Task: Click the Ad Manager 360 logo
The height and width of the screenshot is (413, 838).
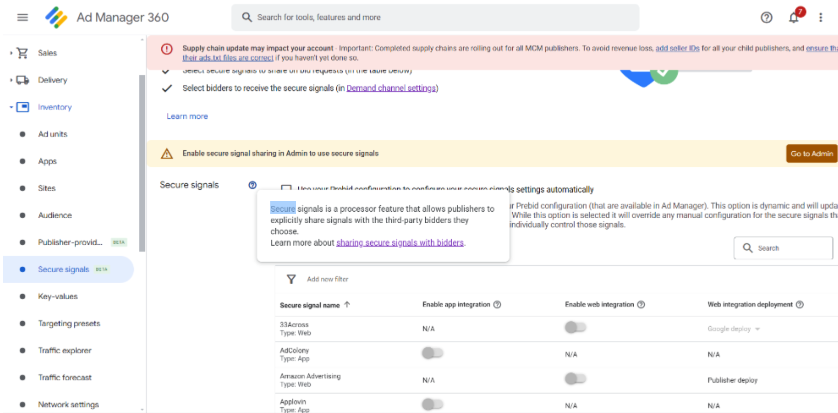Action: coord(59,17)
